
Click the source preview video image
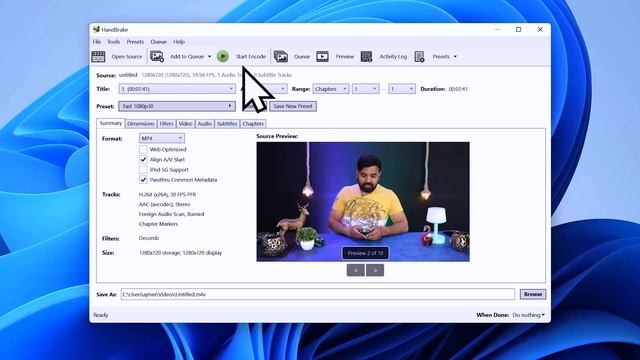(x=363, y=202)
